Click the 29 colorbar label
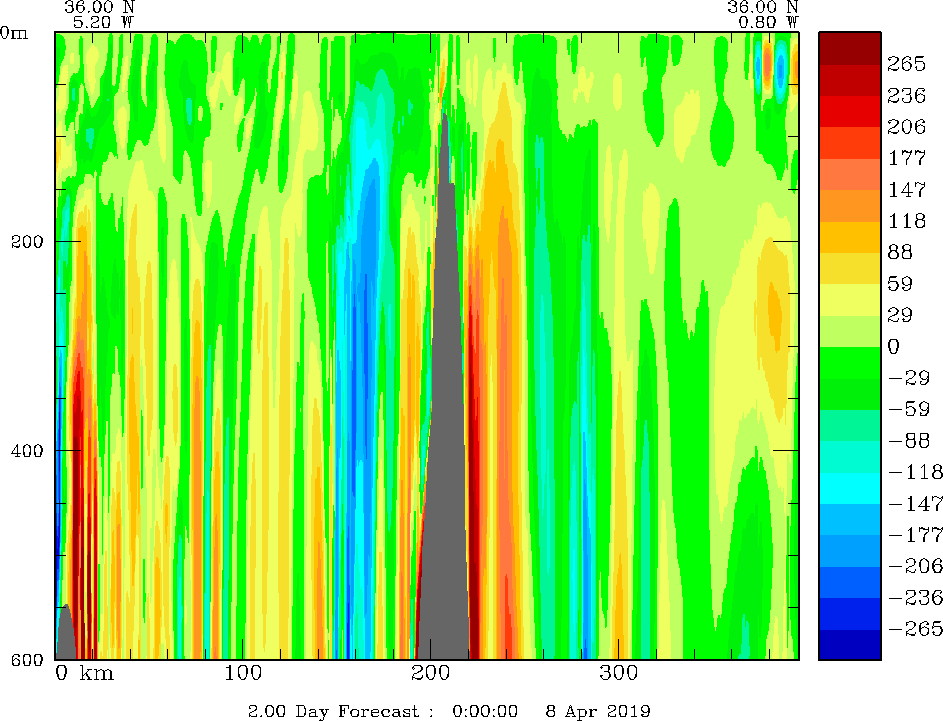Image resolution: width=943 pixels, height=721 pixels. coord(900,314)
